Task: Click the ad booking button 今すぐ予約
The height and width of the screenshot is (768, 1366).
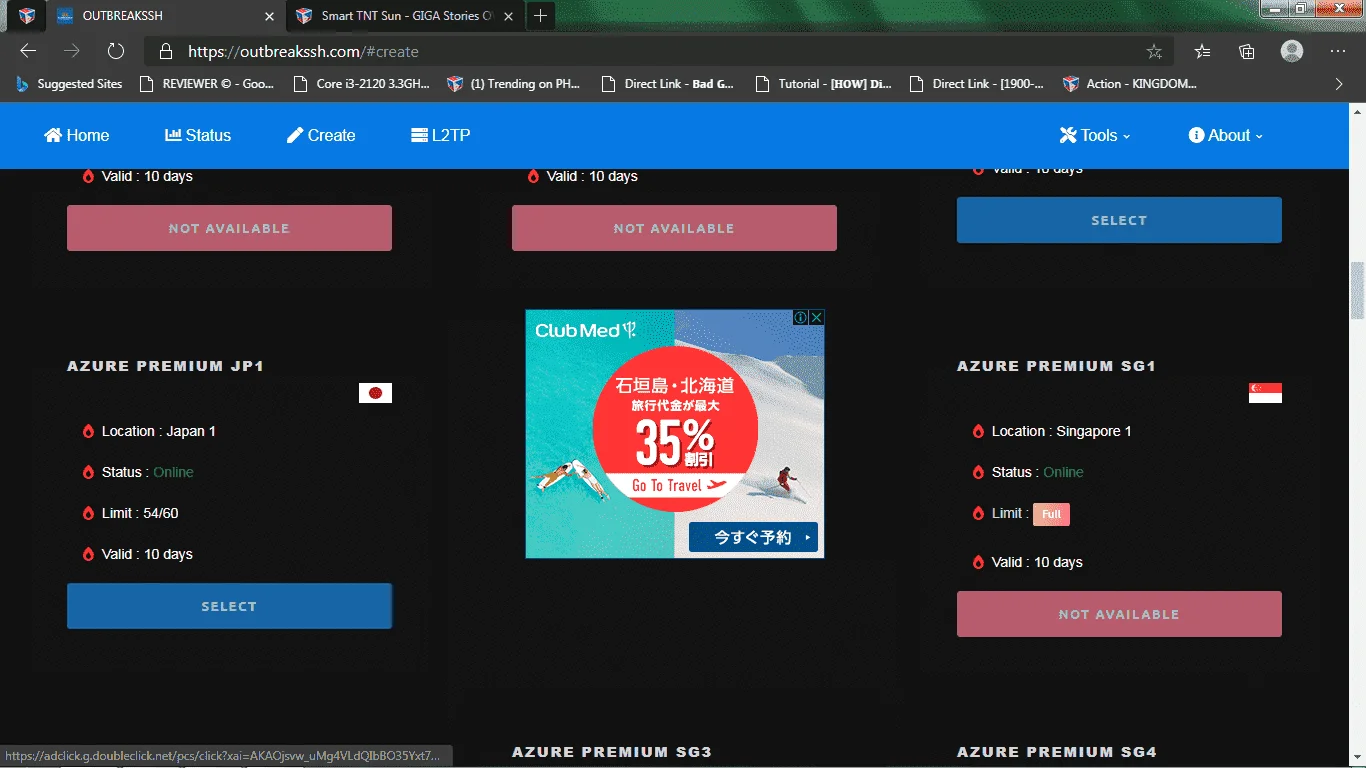Action: click(x=753, y=537)
